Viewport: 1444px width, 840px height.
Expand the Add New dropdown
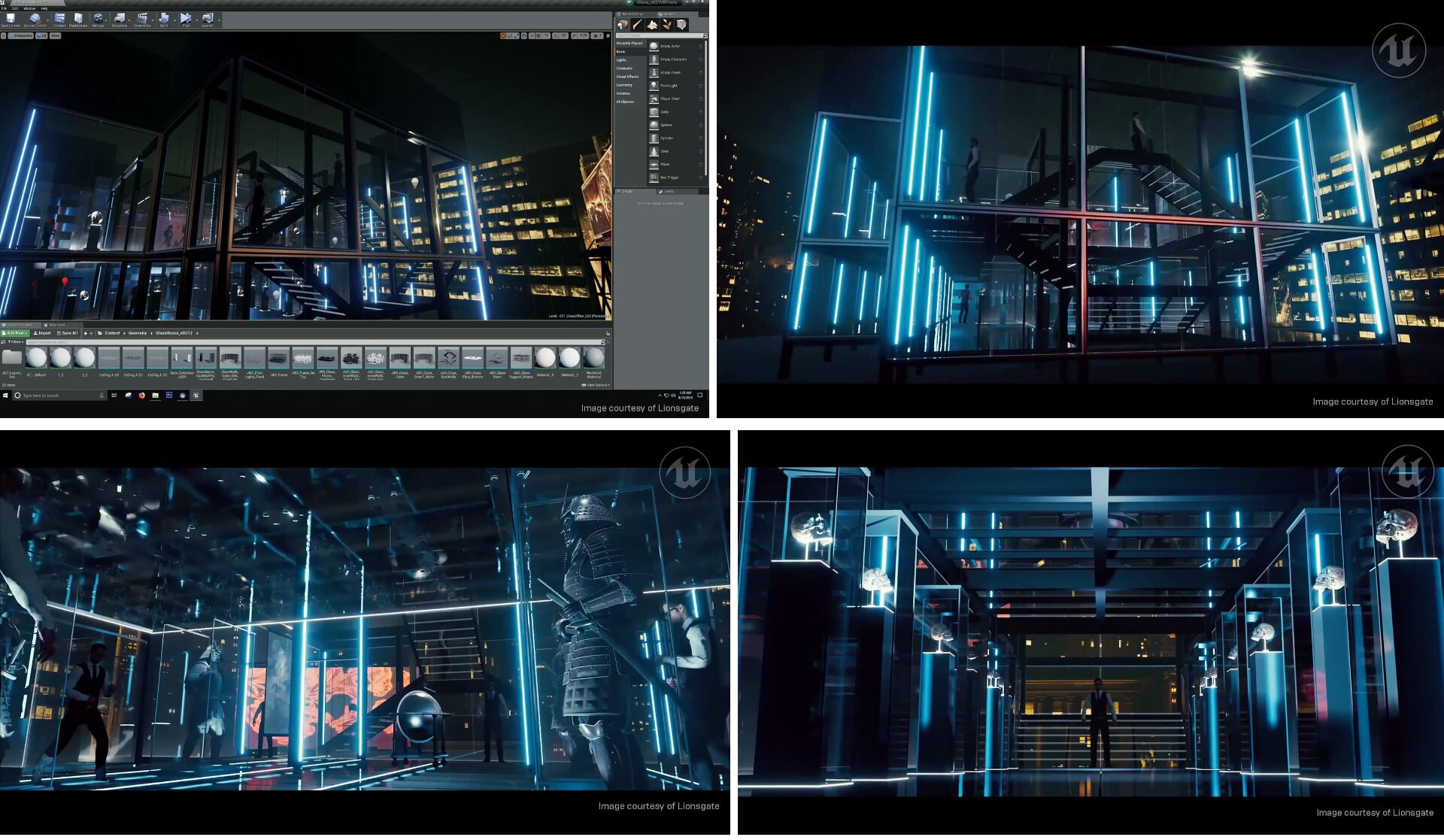[16, 333]
